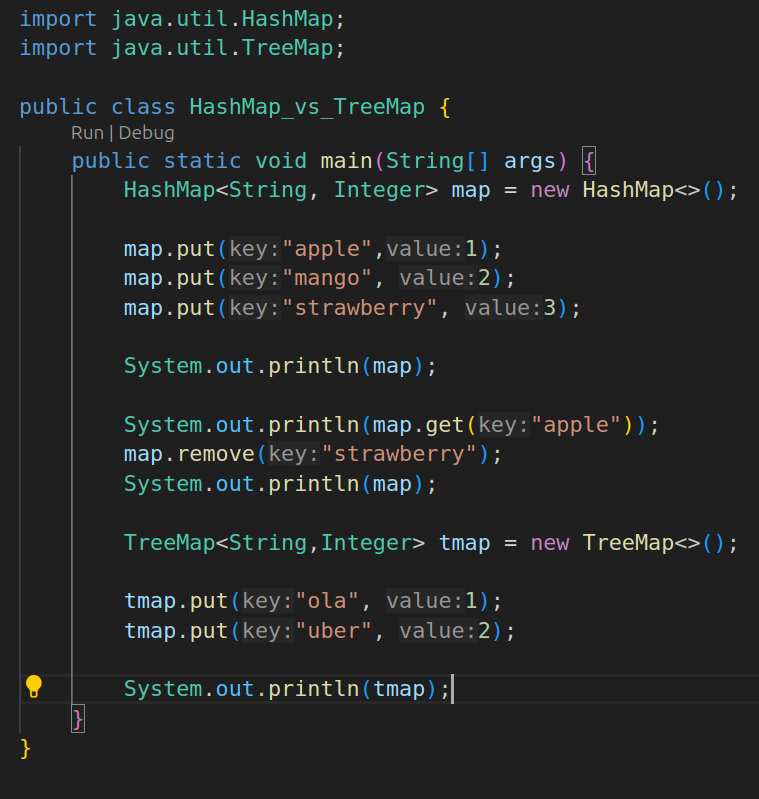Click tmap inside the last println call
This screenshot has width=759, height=799.
pos(399,689)
